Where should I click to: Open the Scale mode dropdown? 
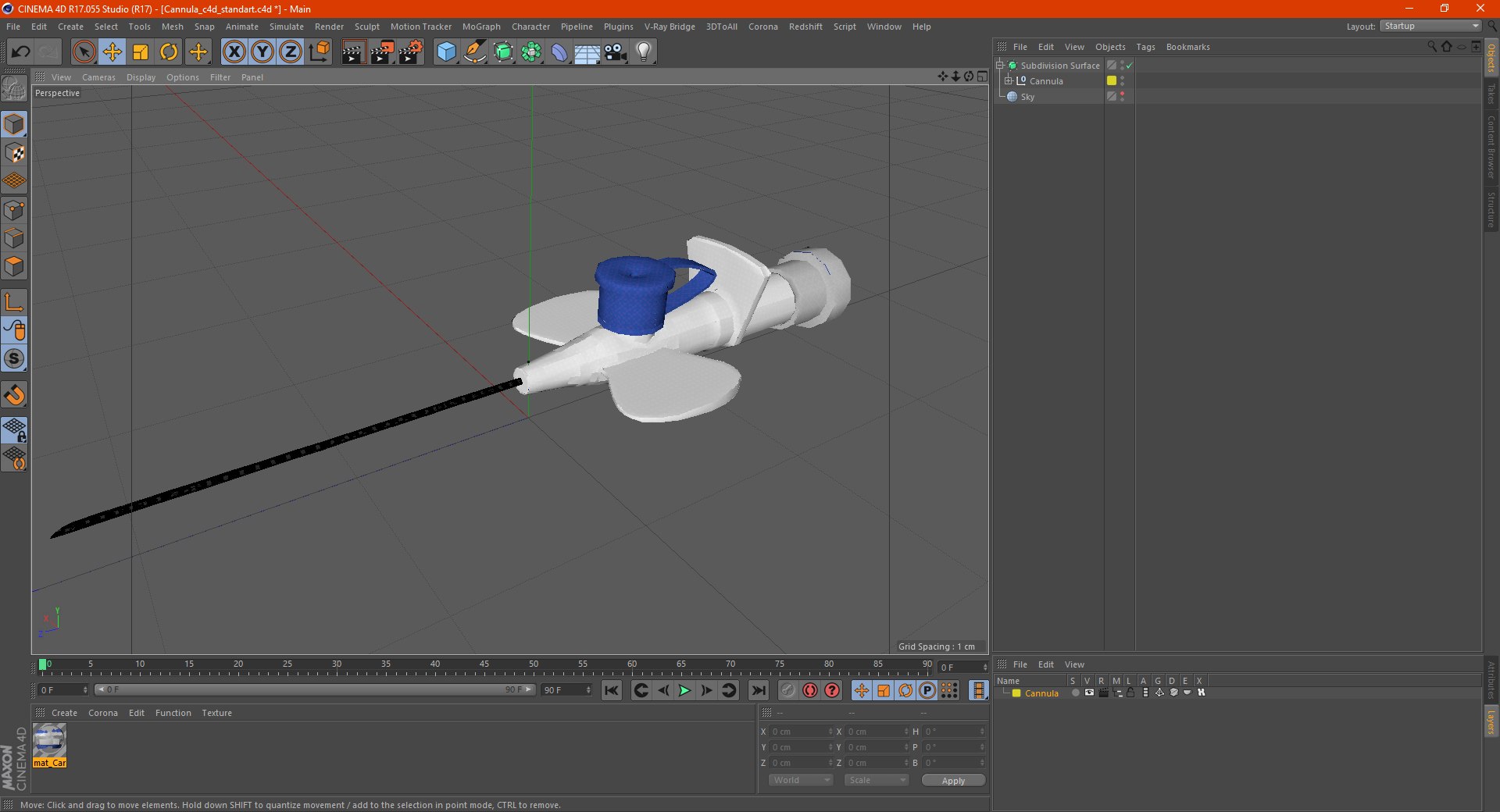pos(877,780)
